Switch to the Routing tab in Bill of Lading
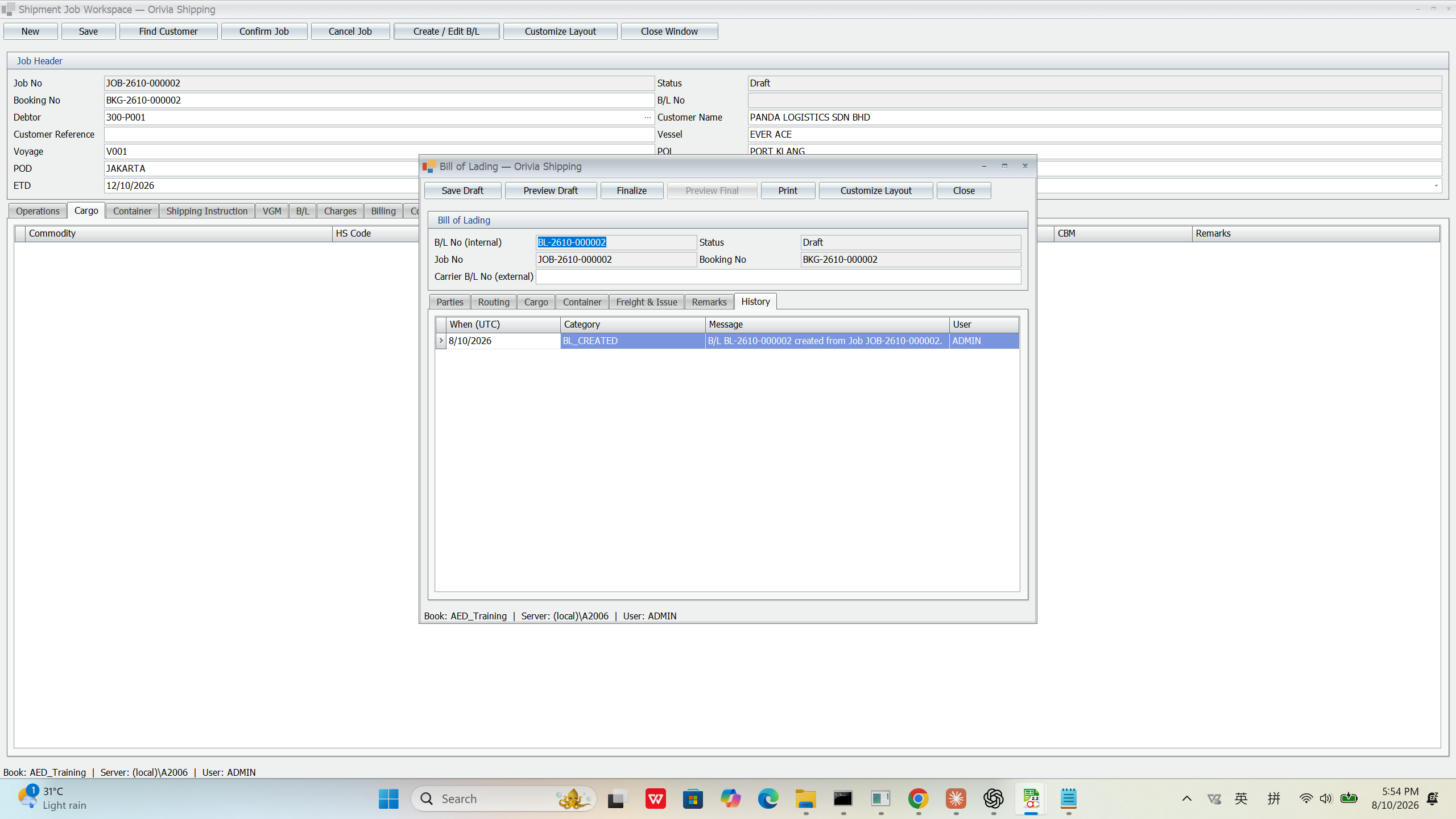This screenshot has height=819, width=1456. point(494,302)
